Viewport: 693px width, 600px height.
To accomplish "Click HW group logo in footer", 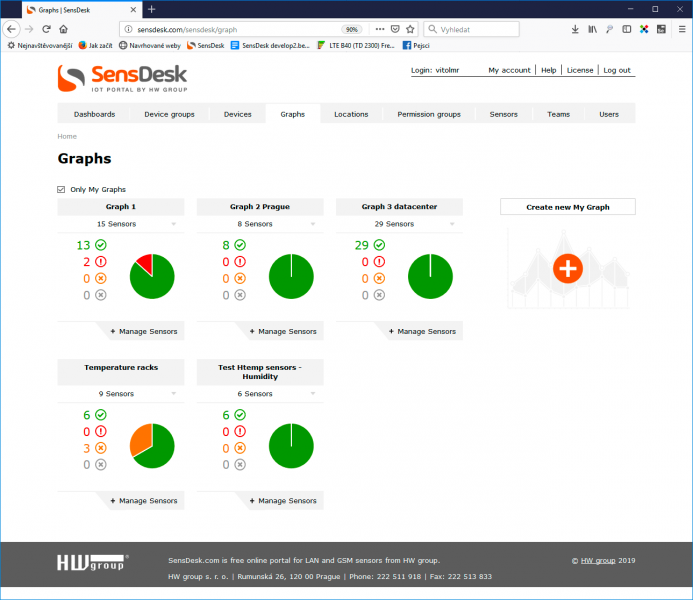I will click(x=93, y=562).
